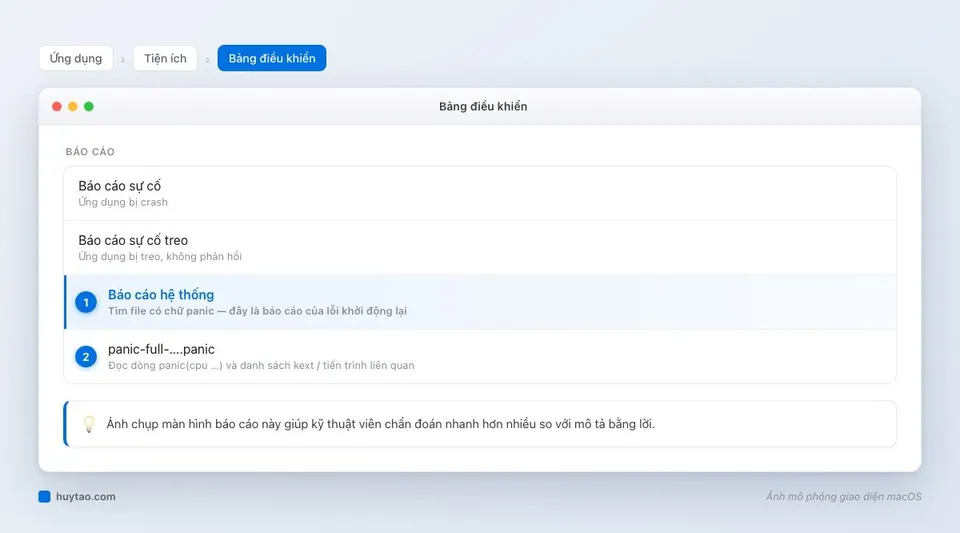Click the Đọc dòng panic(cpu ...) description
The width and height of the screenshot is (960, 533).
click(261, 365)
